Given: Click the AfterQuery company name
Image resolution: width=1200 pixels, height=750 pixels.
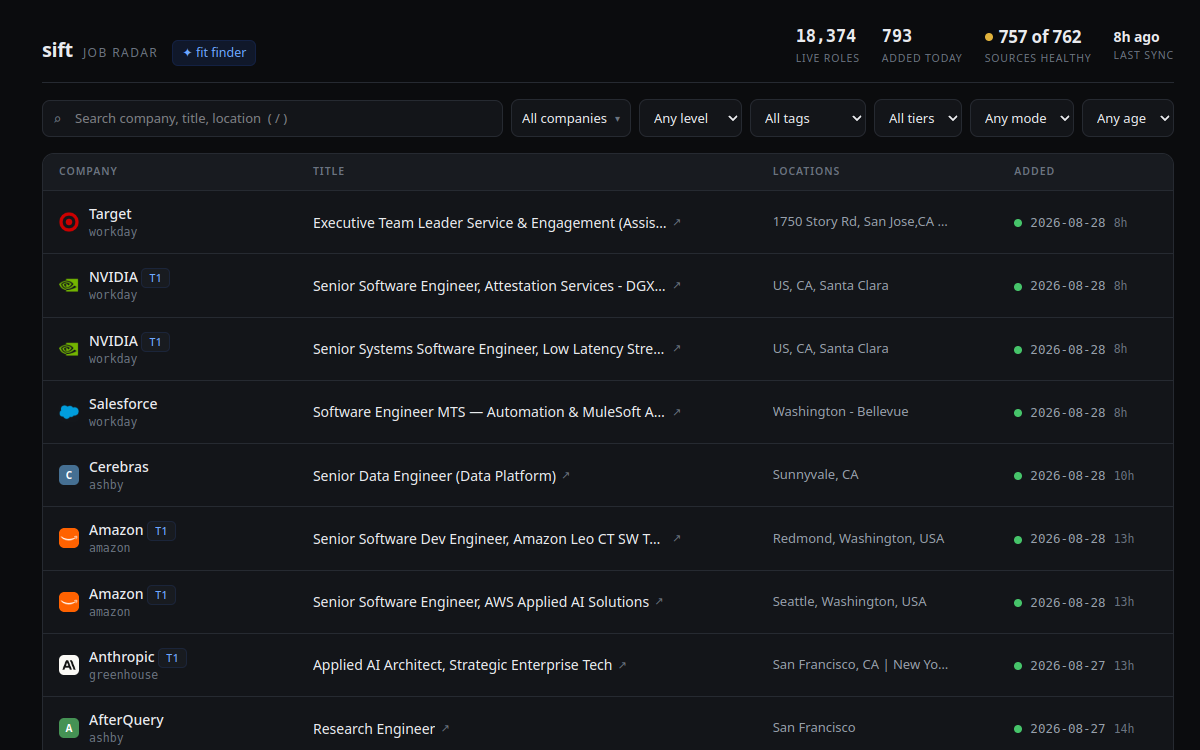Looking at the screenshot, I should click(126, 720).
